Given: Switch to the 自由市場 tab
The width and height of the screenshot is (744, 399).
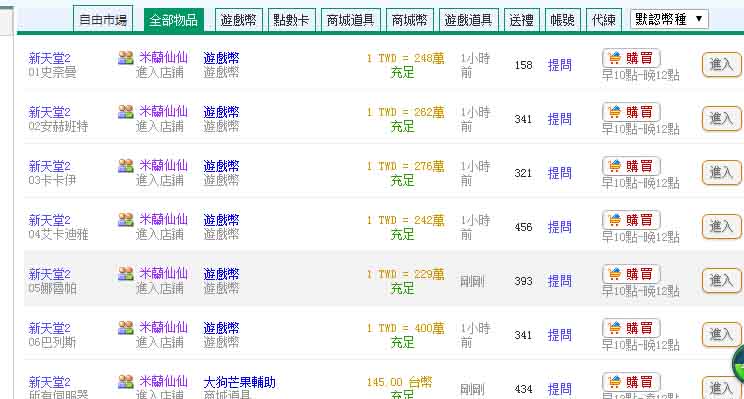Looking at the screenshot, I should point(103,19).
